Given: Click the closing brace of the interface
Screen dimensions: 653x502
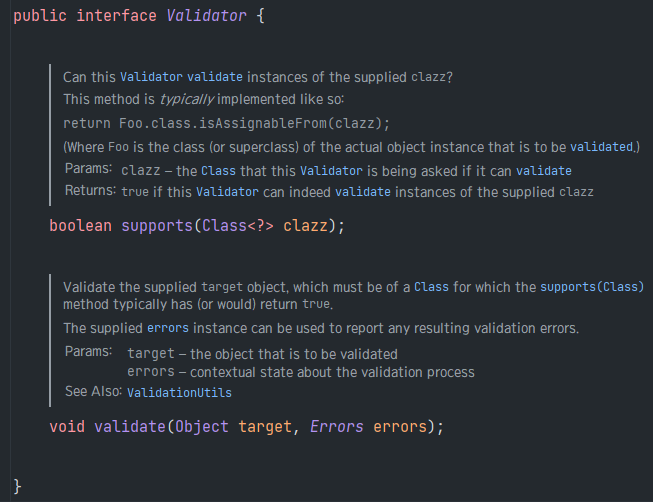Looking at the screenshot, I should pos(17,486).
